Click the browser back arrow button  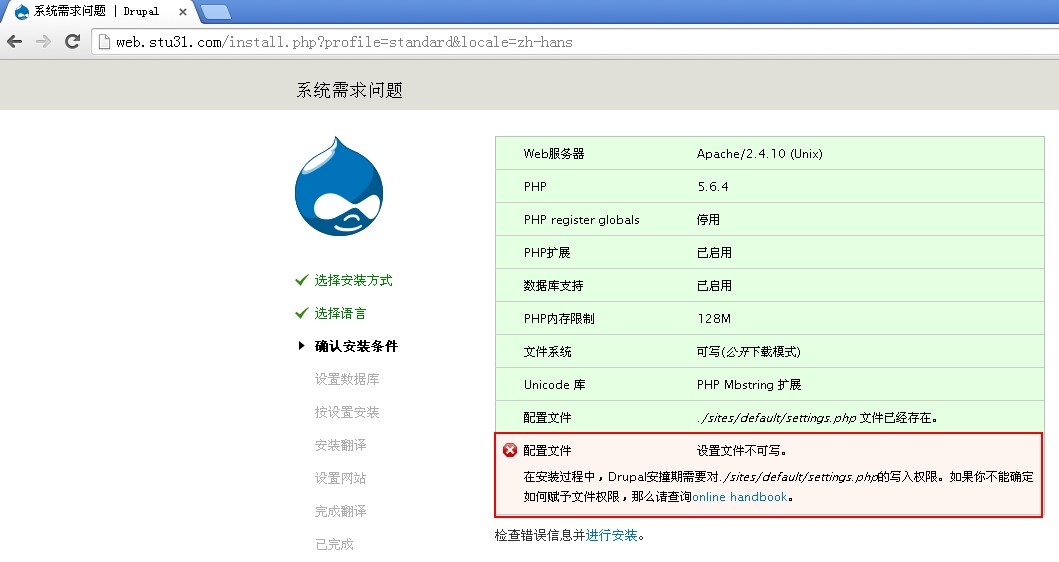click(14, 41)
